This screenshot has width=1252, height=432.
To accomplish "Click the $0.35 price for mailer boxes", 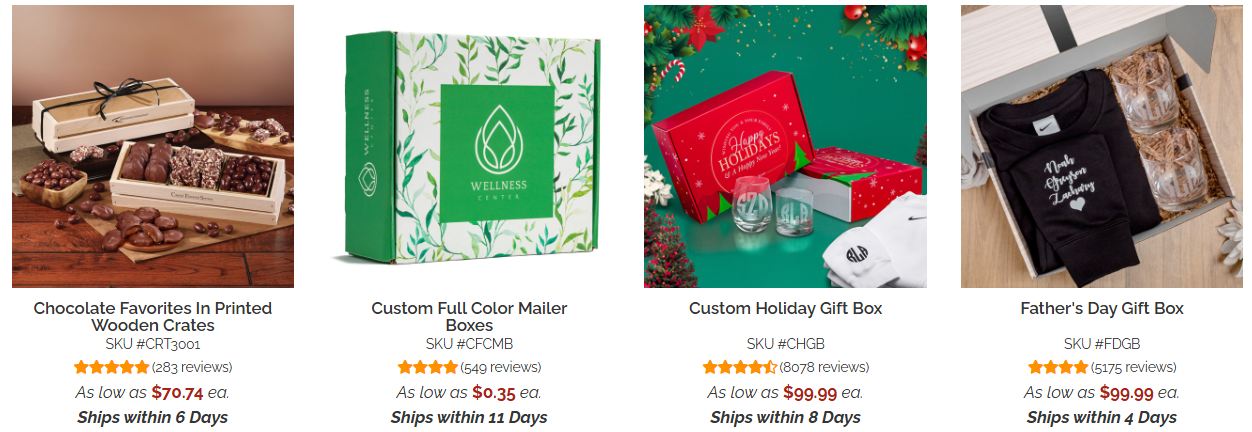I will [x=494, y=392].
